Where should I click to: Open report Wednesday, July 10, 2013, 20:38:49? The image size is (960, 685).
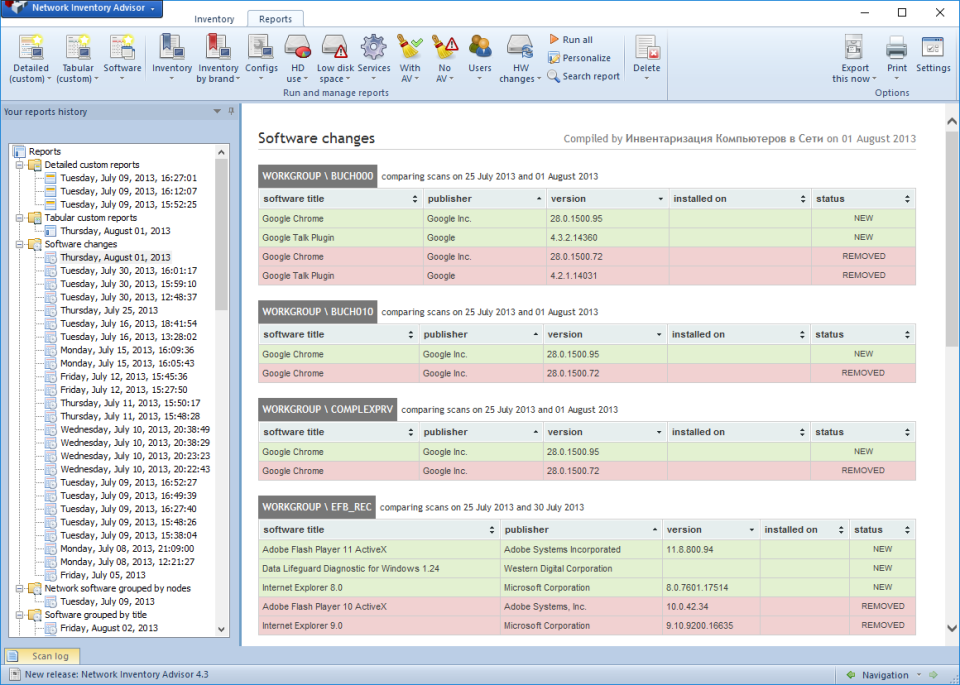135,430
